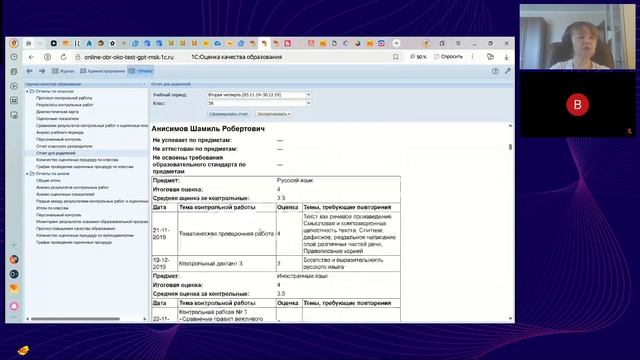
Task: Open Итоги по классам report
Action: click(x=52, y=208)
